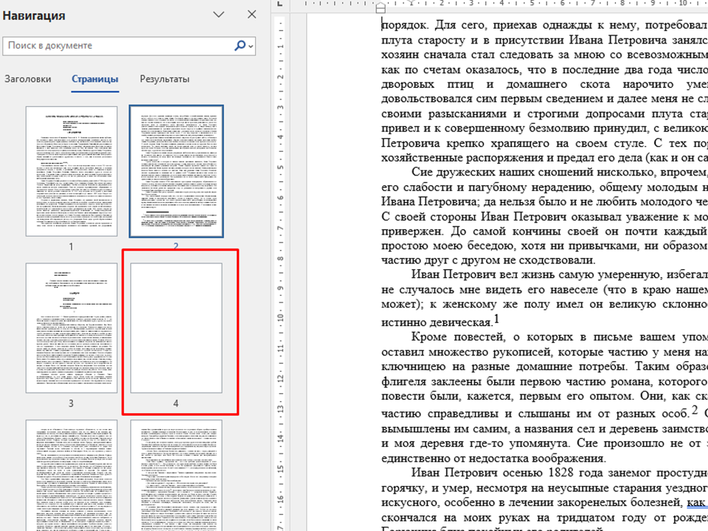Select the page thumbnail below page 3

click(71, 475)
